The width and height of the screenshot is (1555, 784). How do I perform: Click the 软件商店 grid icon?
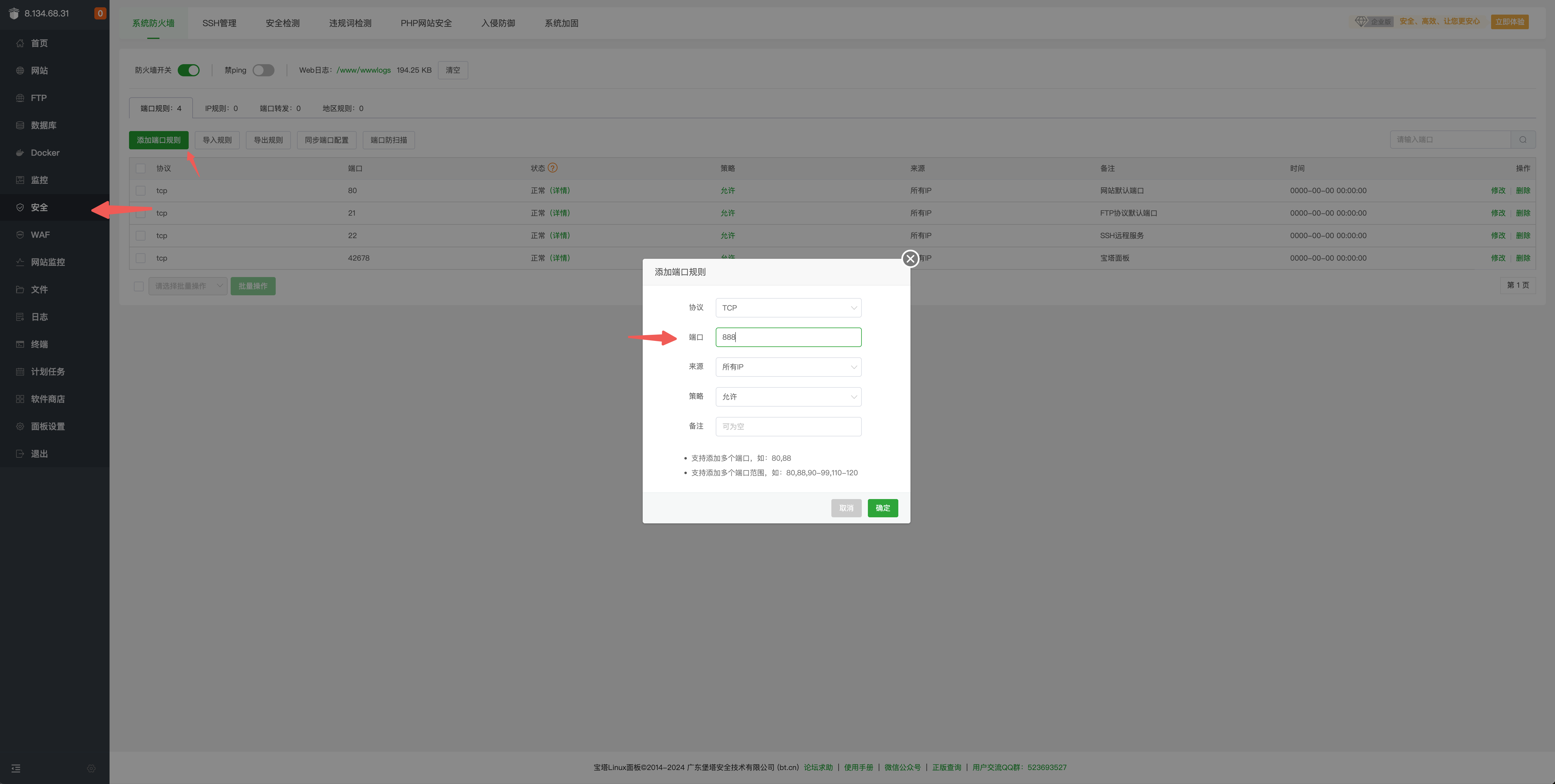tap(20, 399)
